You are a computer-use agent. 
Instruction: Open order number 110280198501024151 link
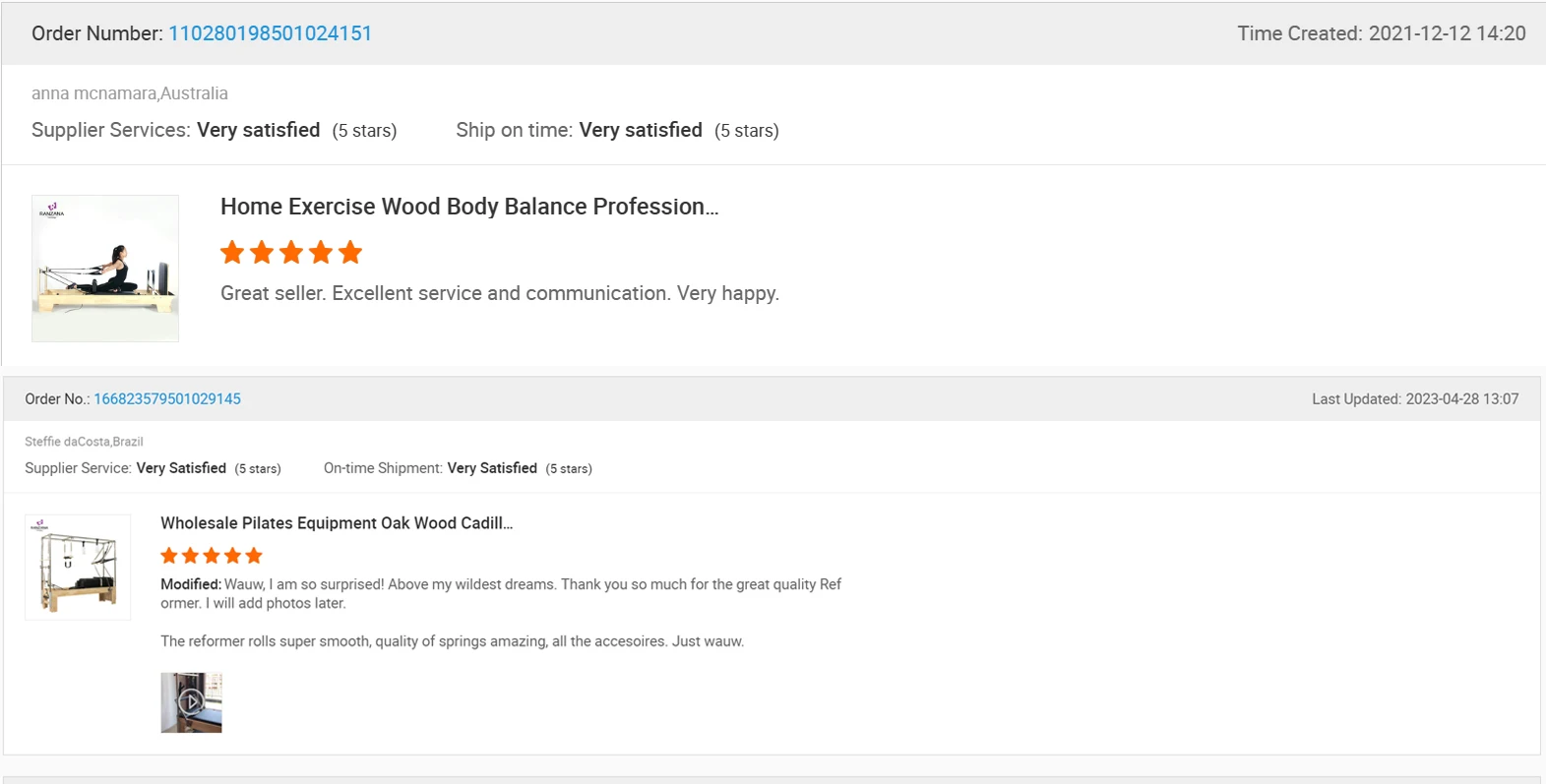[x=270, y=33]
